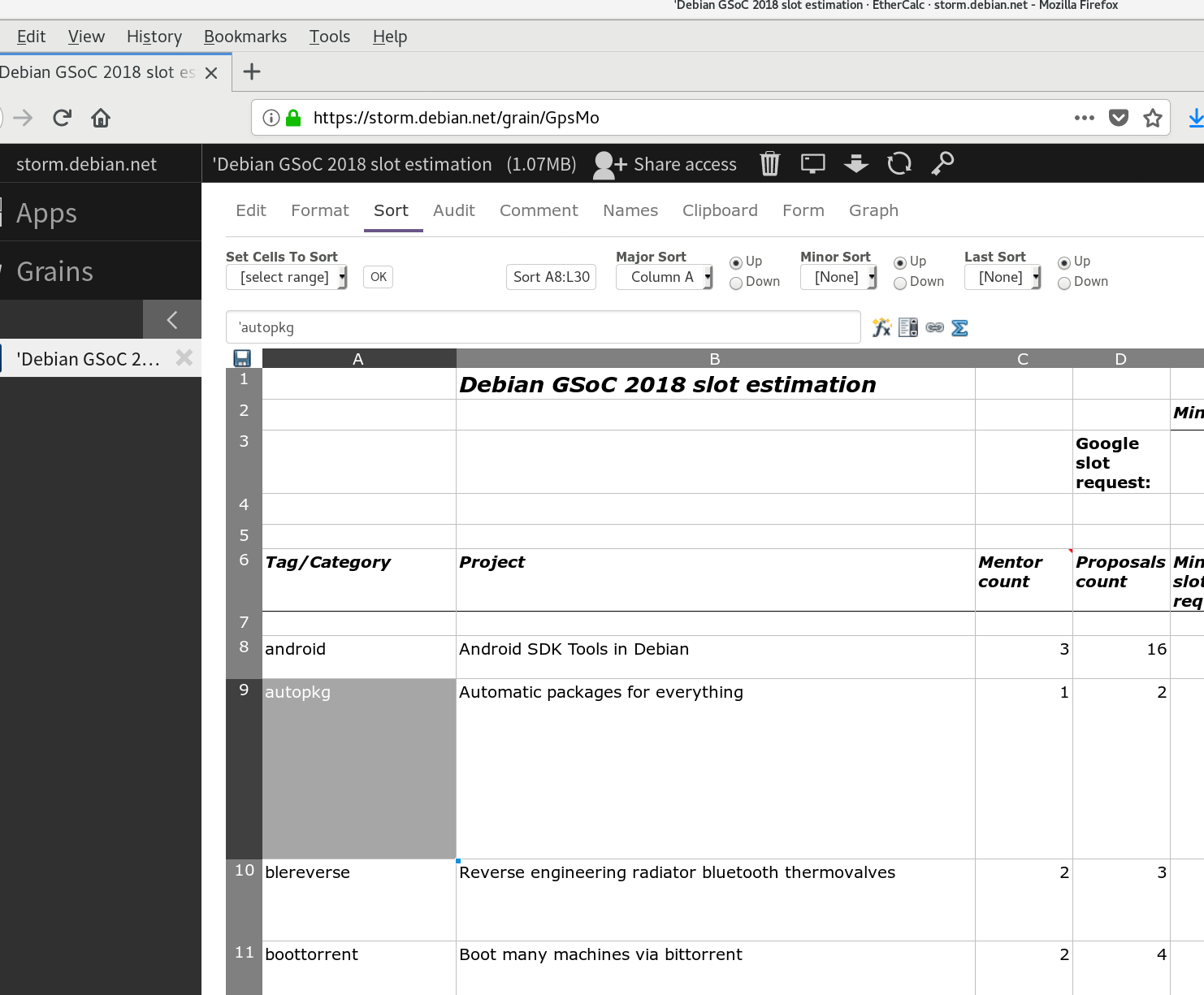Close the Debian GSoC browser tab
The width and height of the screenshot is (1204, 995).
click(211, 73)
